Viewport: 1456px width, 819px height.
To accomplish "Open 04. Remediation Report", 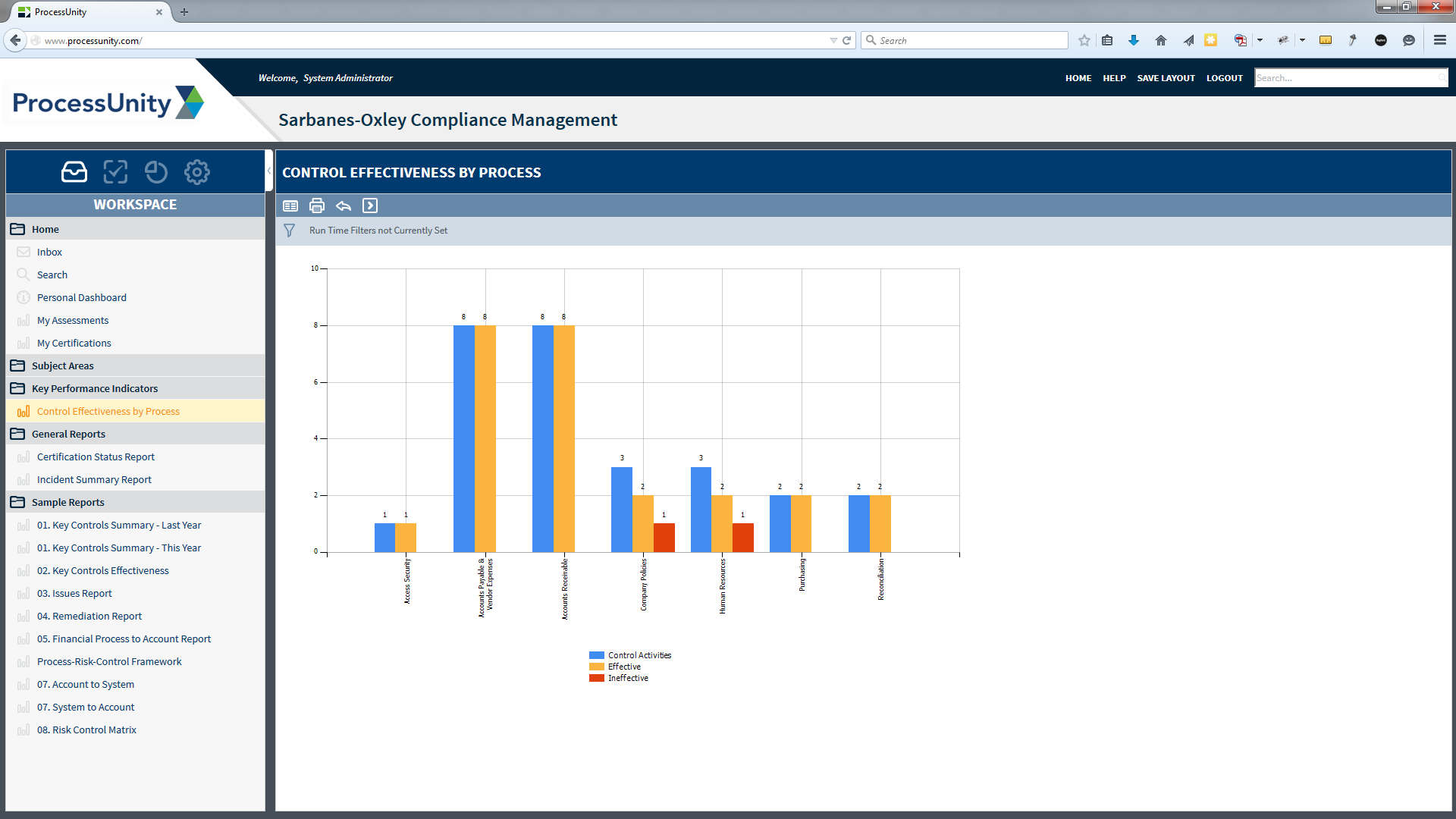I will (x=89, y=616).
